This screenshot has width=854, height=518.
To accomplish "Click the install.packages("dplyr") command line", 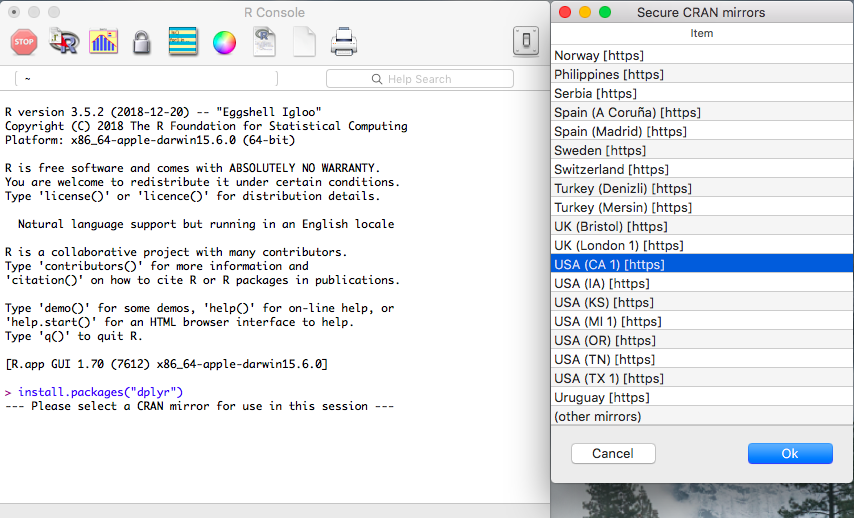I will tap(101, 392).
